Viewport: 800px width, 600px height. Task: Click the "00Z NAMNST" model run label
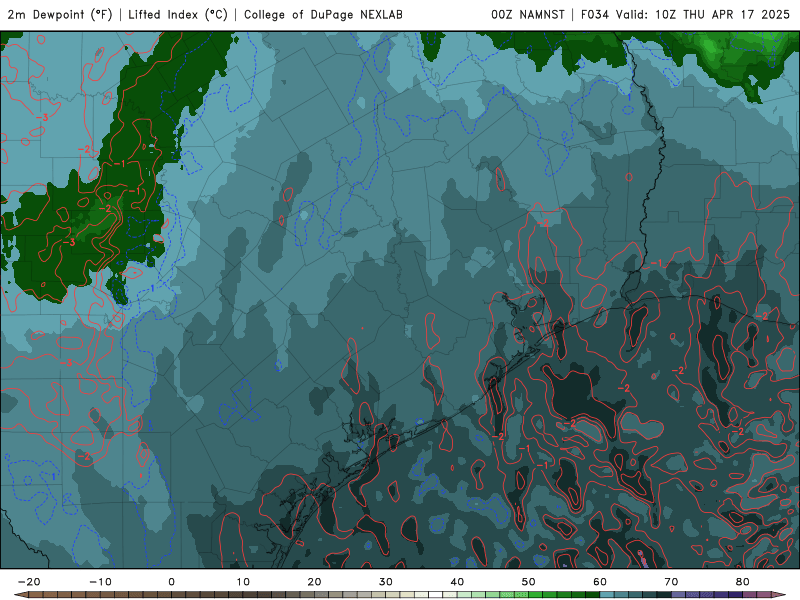pyautogui.click(x=528, y=15)
